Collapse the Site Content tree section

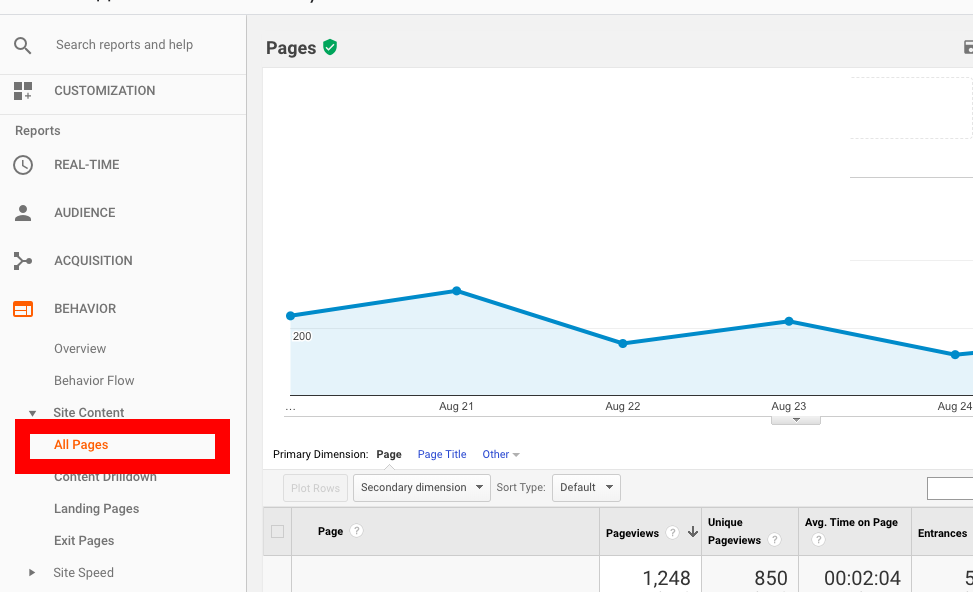[x=32, y=413]
